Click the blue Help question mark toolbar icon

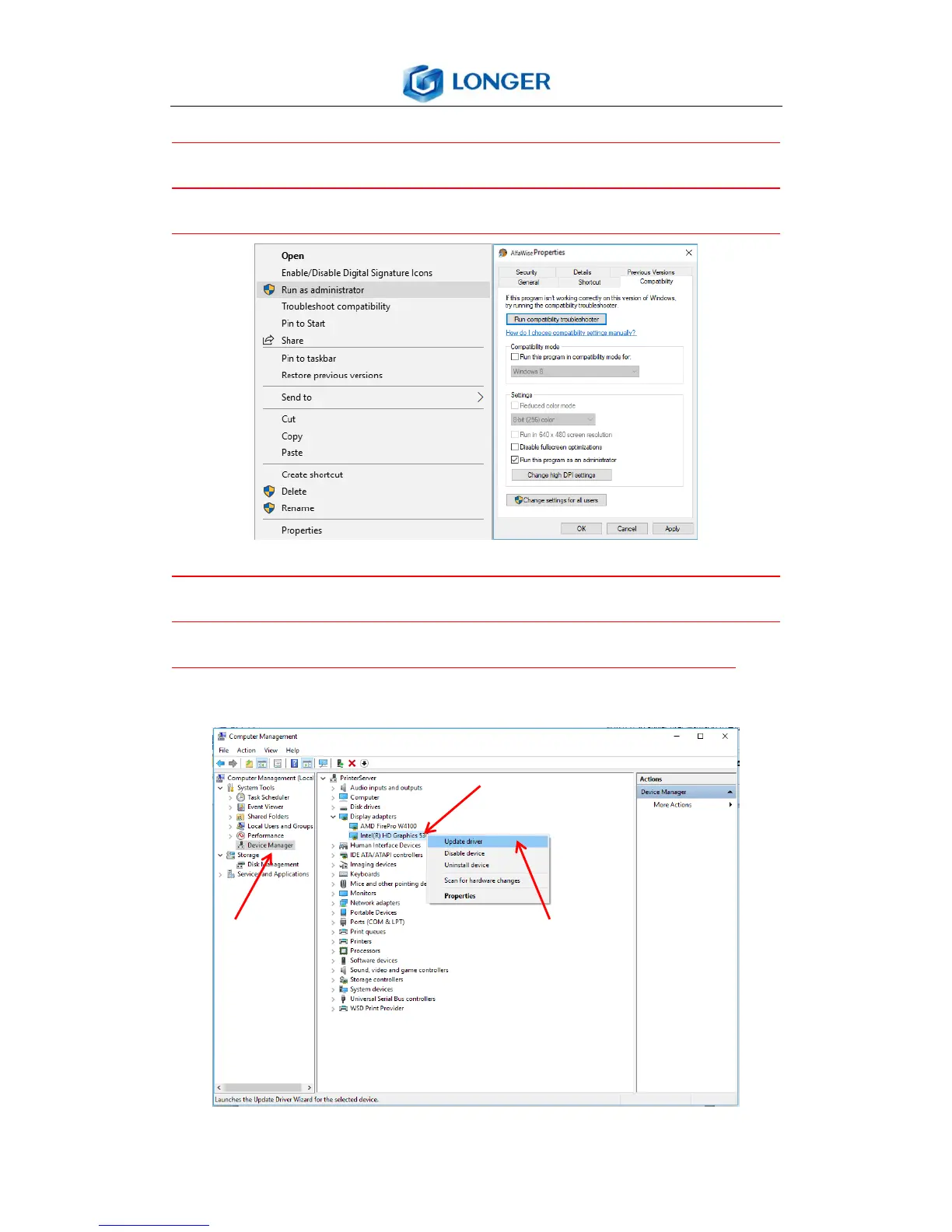[294, 763]
